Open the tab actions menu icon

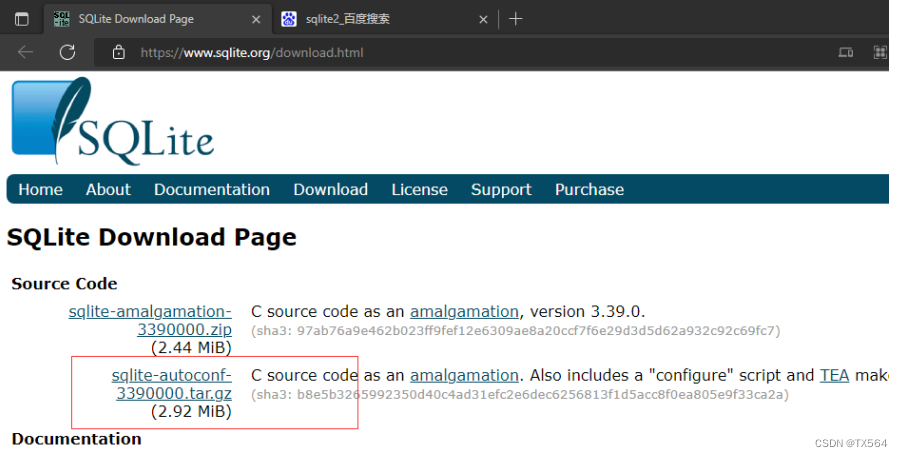pyautogui.click(x=21, y=19)
